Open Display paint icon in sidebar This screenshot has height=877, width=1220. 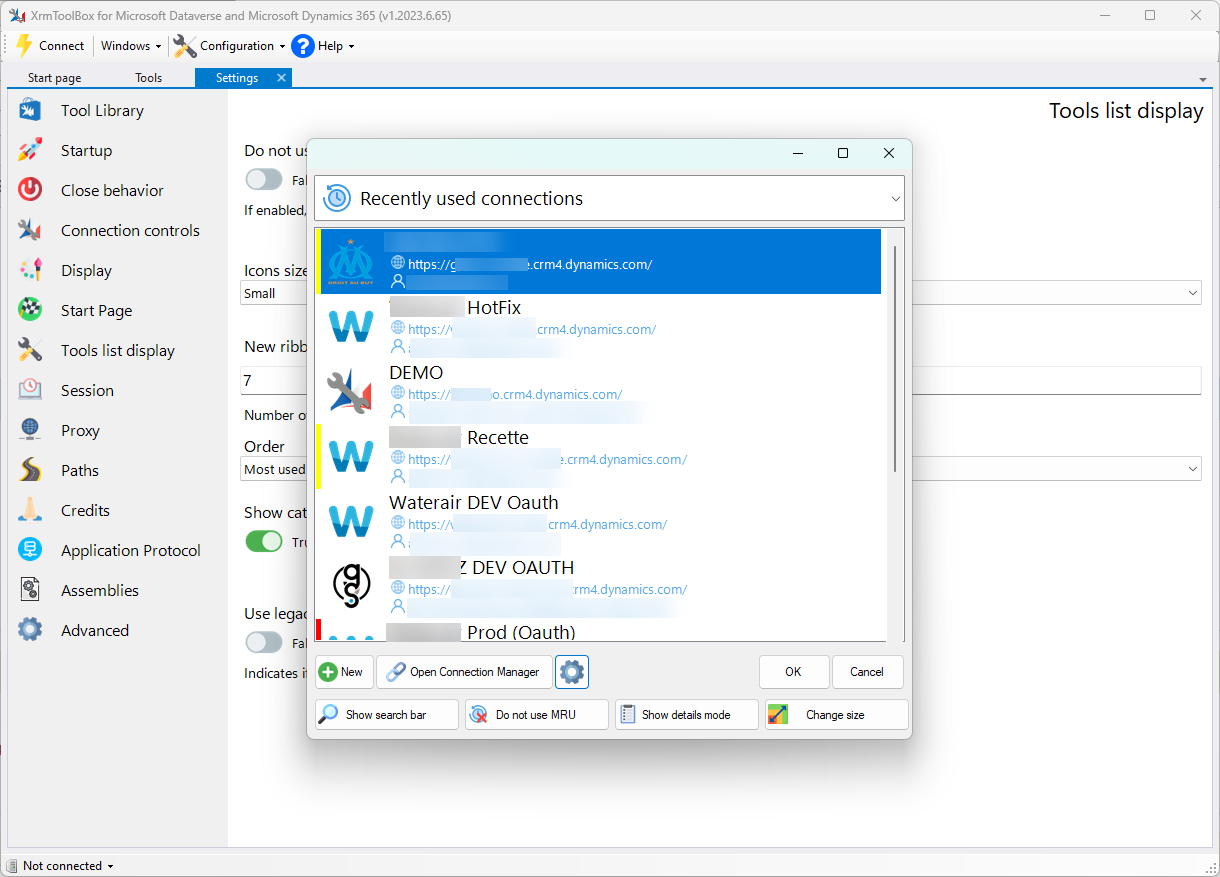[30, 270]
